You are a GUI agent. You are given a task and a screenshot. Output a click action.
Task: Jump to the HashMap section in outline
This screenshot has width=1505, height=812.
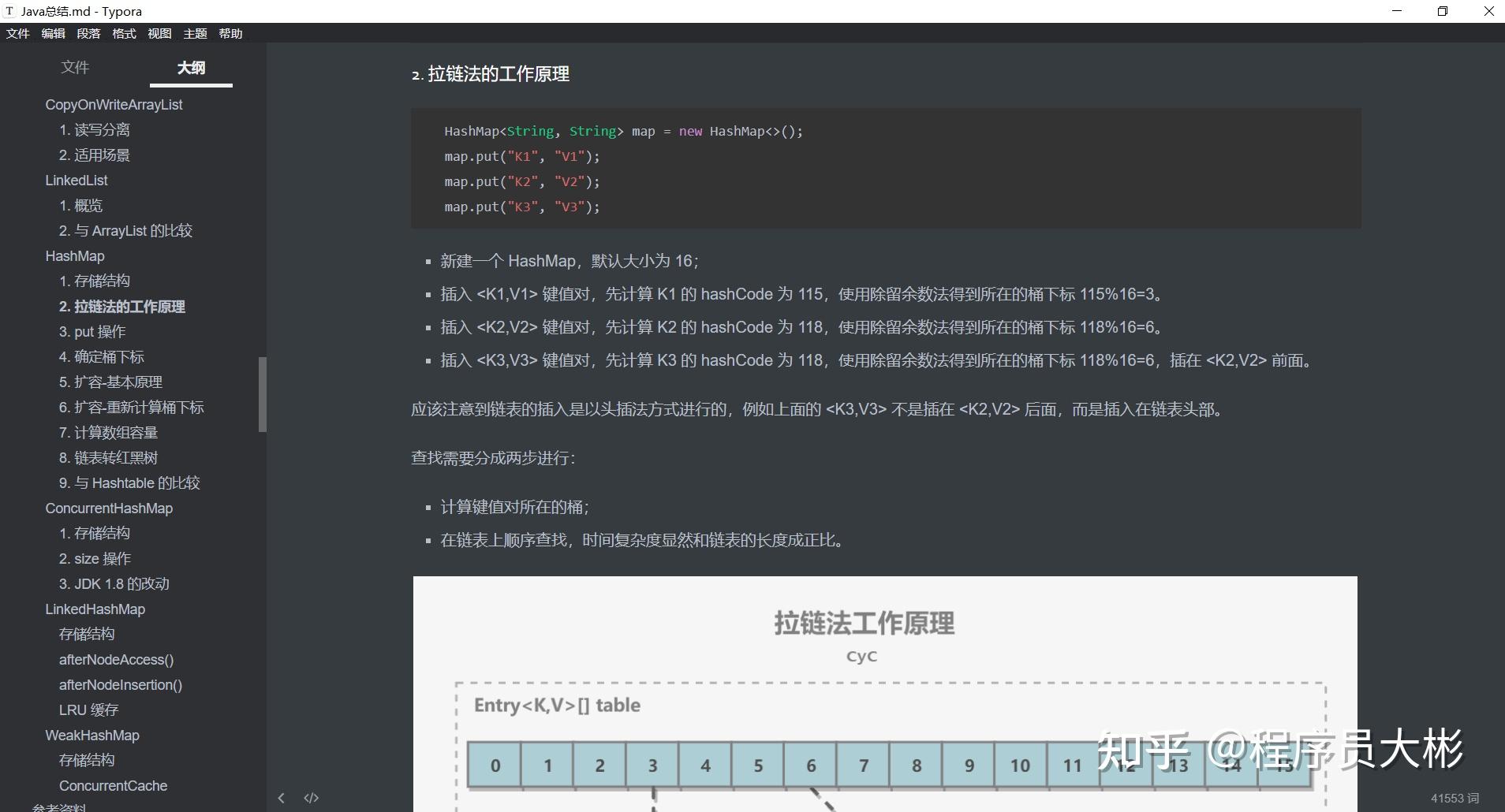click(75, 255)
